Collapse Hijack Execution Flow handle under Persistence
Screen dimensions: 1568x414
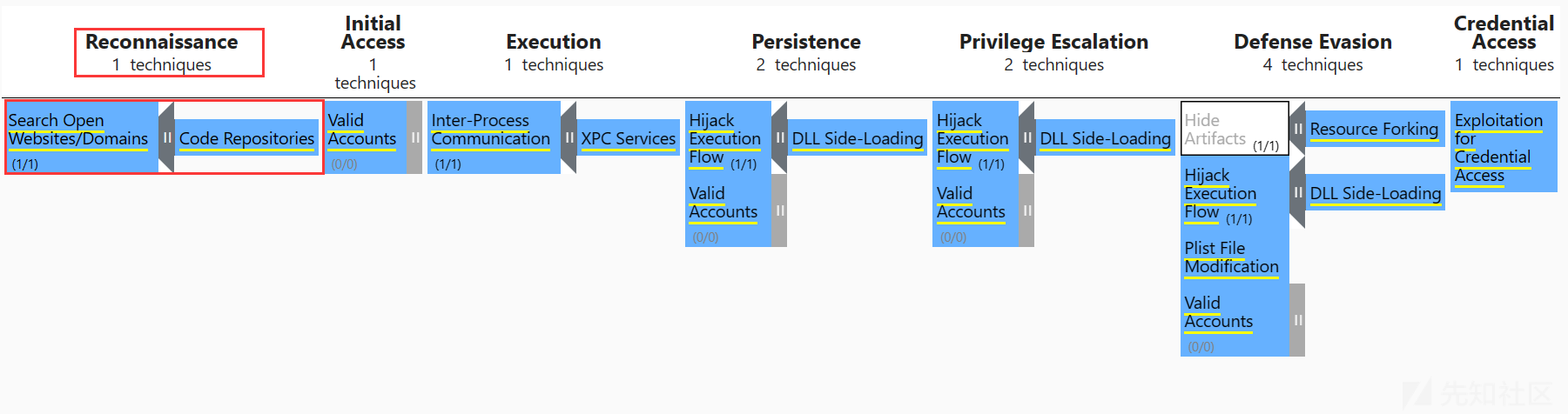779,137
